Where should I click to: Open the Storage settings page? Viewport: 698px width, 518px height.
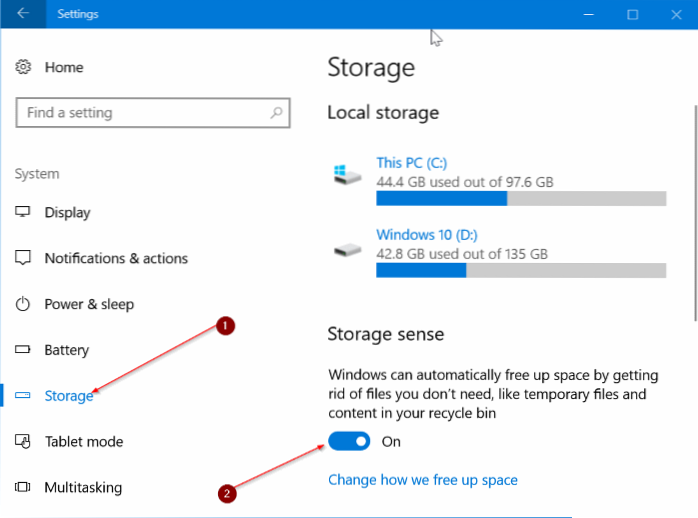tap(68, 396)
